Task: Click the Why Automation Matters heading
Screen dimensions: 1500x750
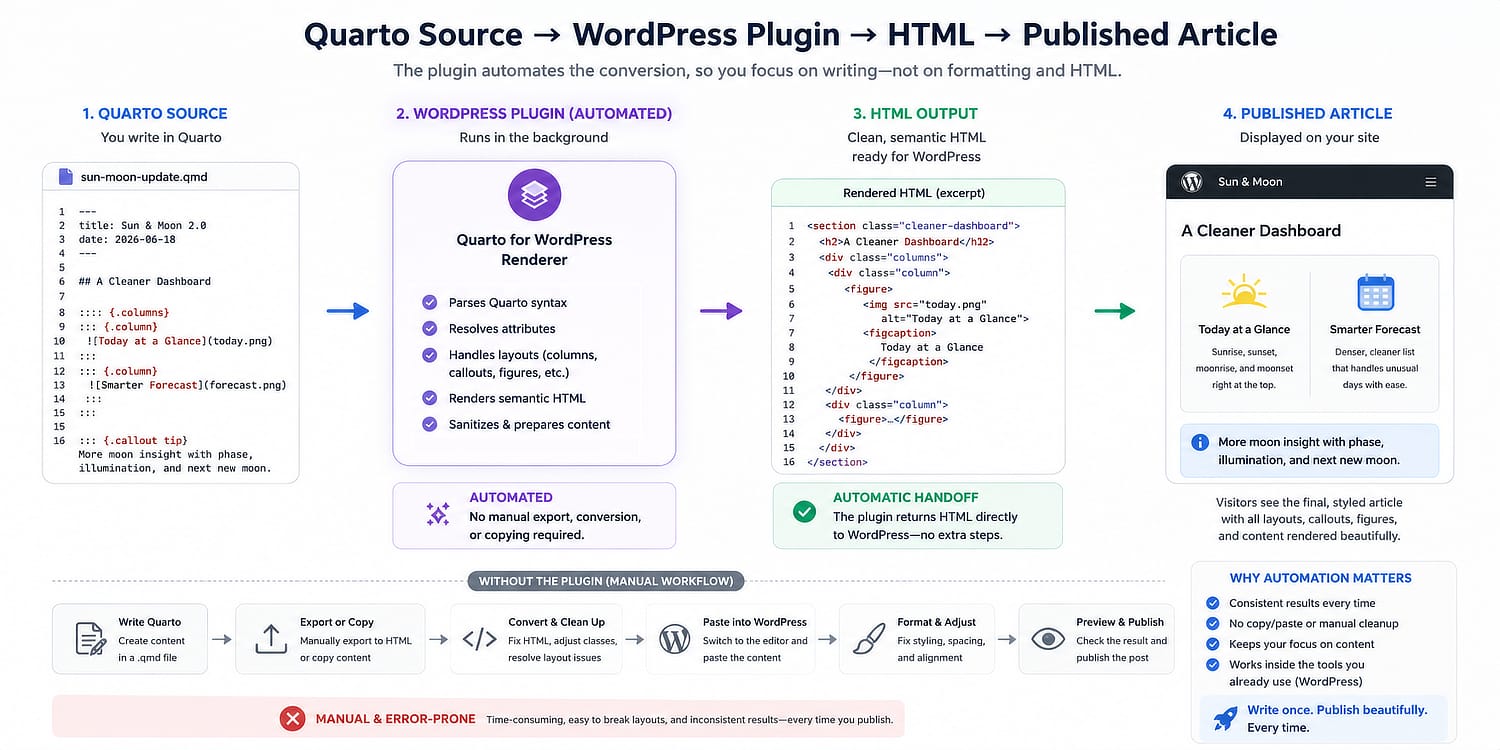Action: click(1320, 578)
